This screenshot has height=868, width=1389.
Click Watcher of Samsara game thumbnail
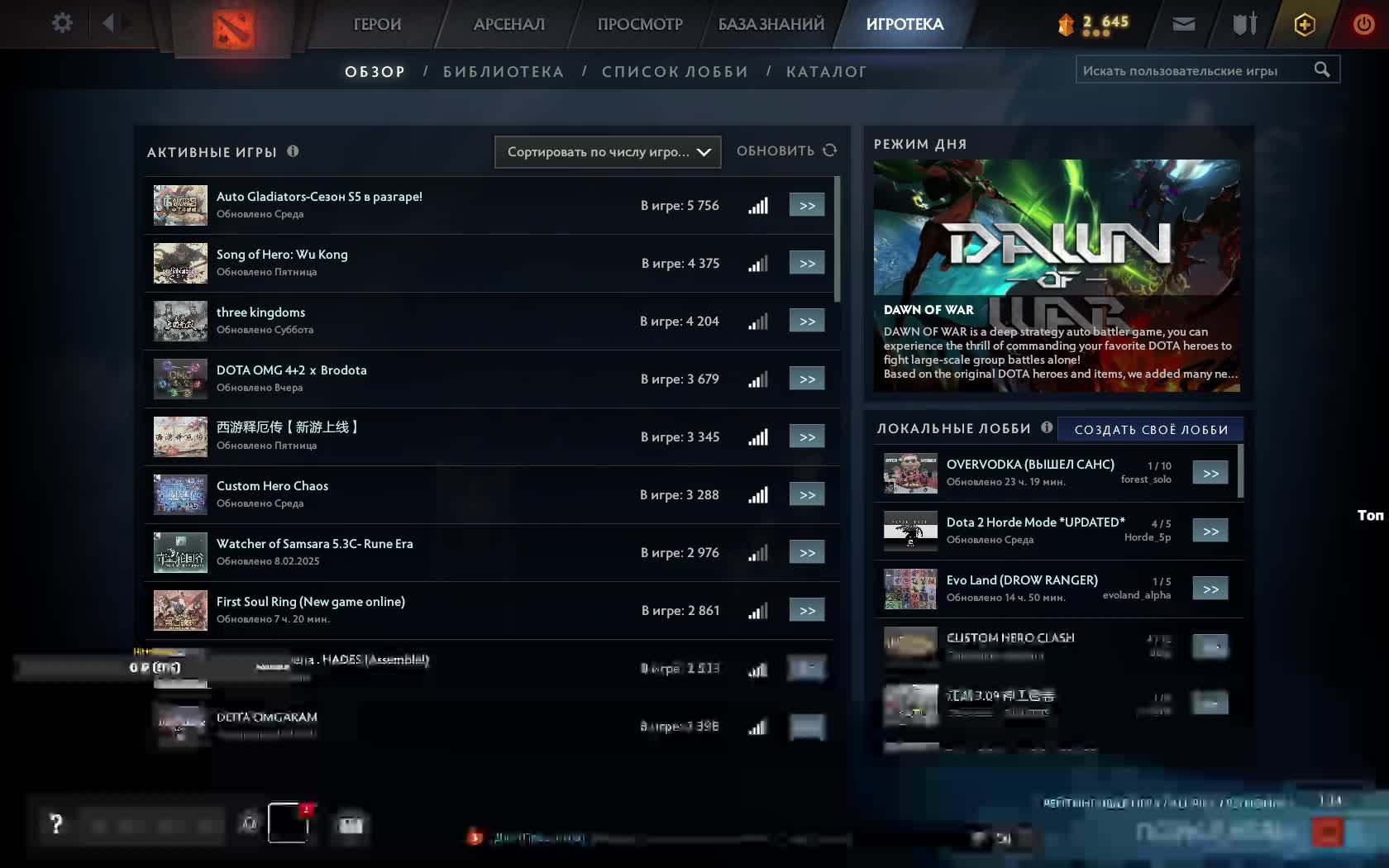[180, 552]
